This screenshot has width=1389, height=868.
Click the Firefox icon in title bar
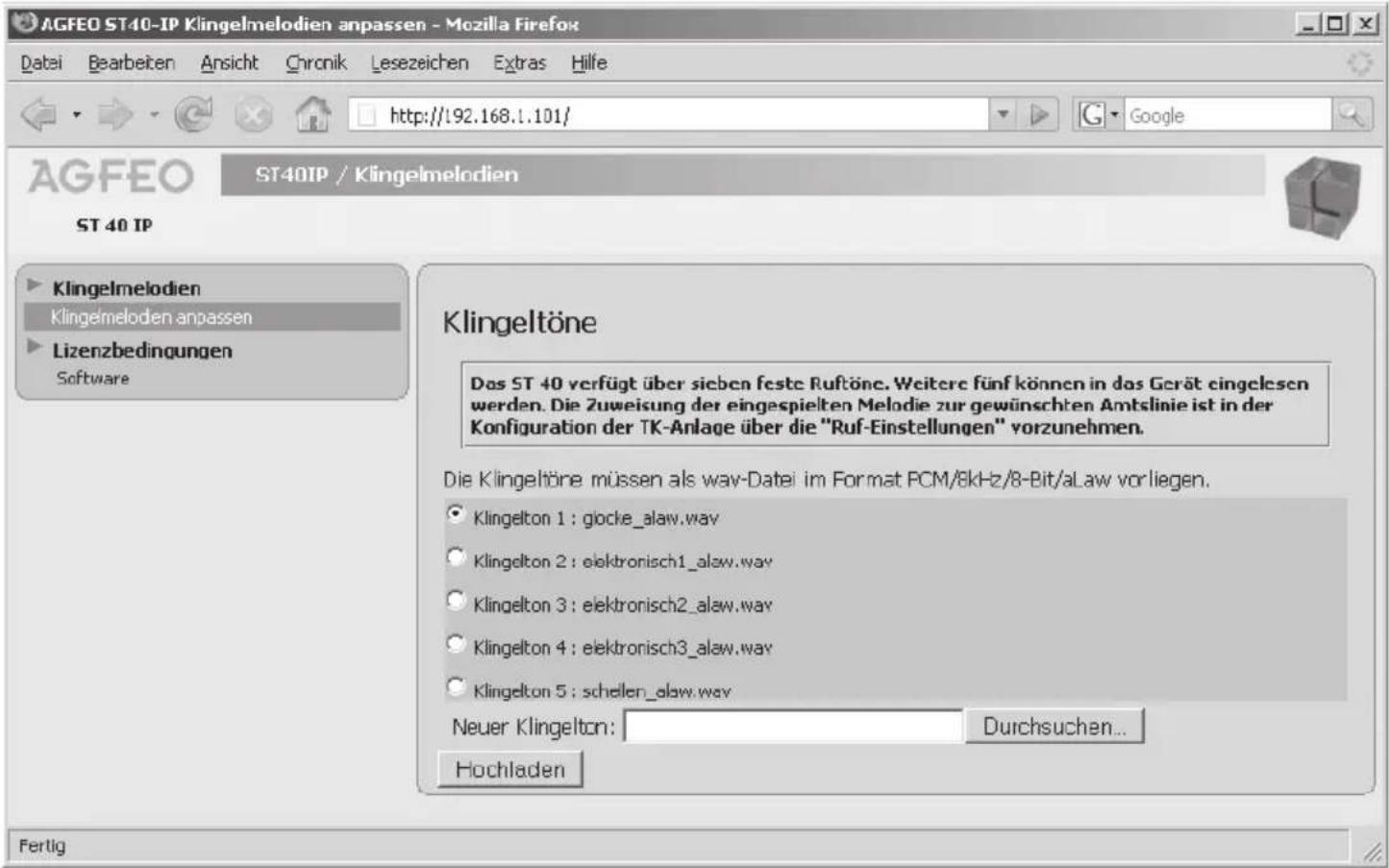[24, 22]
